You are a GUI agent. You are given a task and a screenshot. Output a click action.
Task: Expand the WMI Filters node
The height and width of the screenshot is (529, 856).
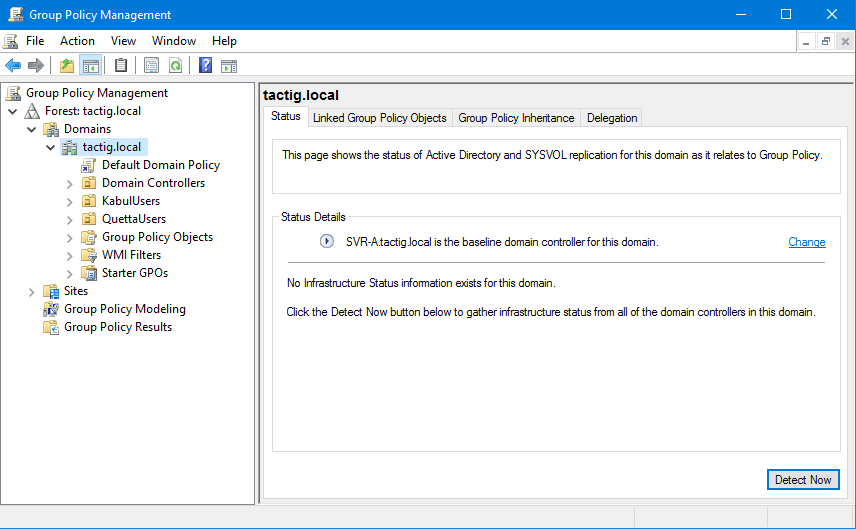click(x=69, y=256)
